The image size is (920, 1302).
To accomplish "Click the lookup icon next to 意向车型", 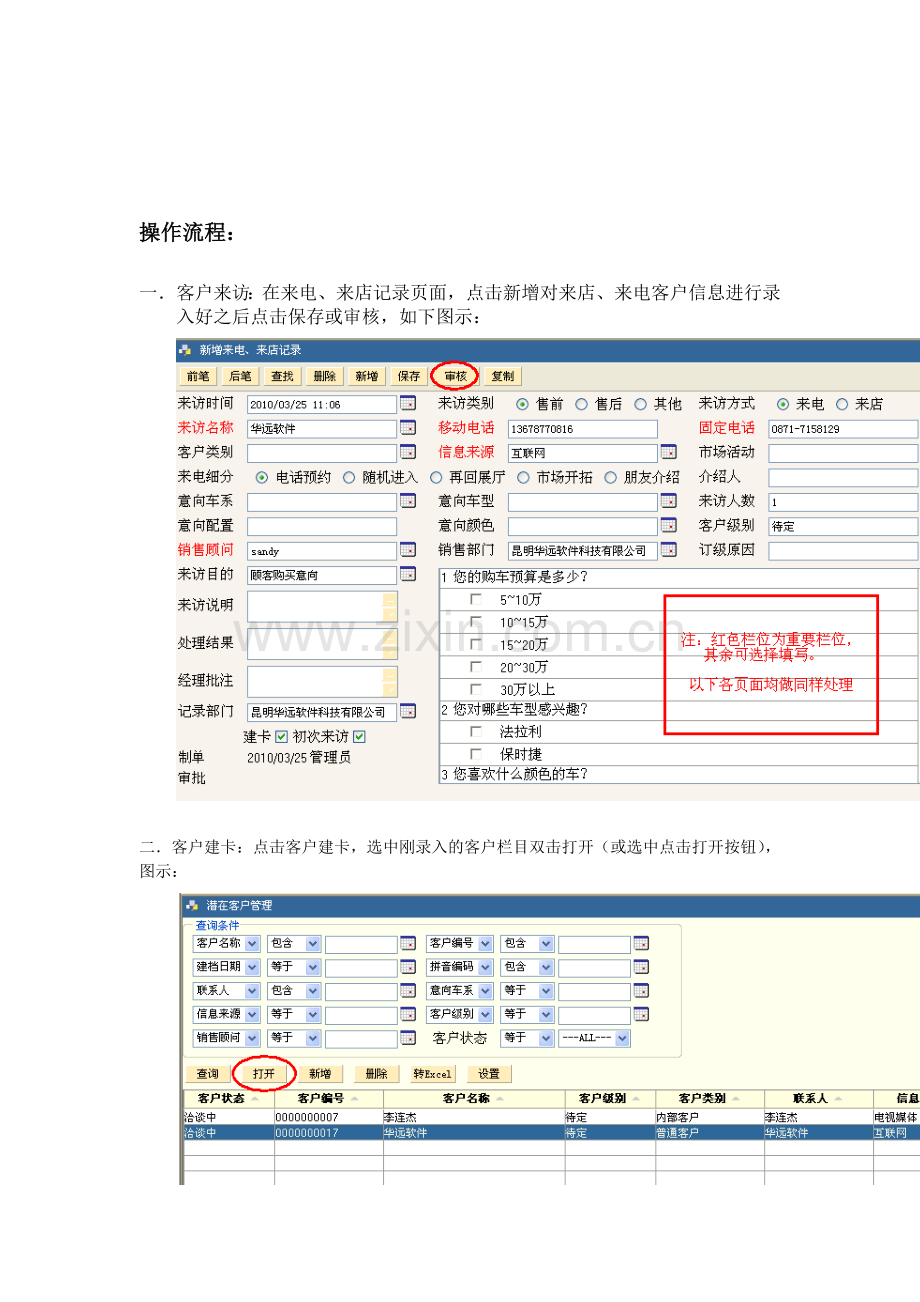I will click(668, 501).
